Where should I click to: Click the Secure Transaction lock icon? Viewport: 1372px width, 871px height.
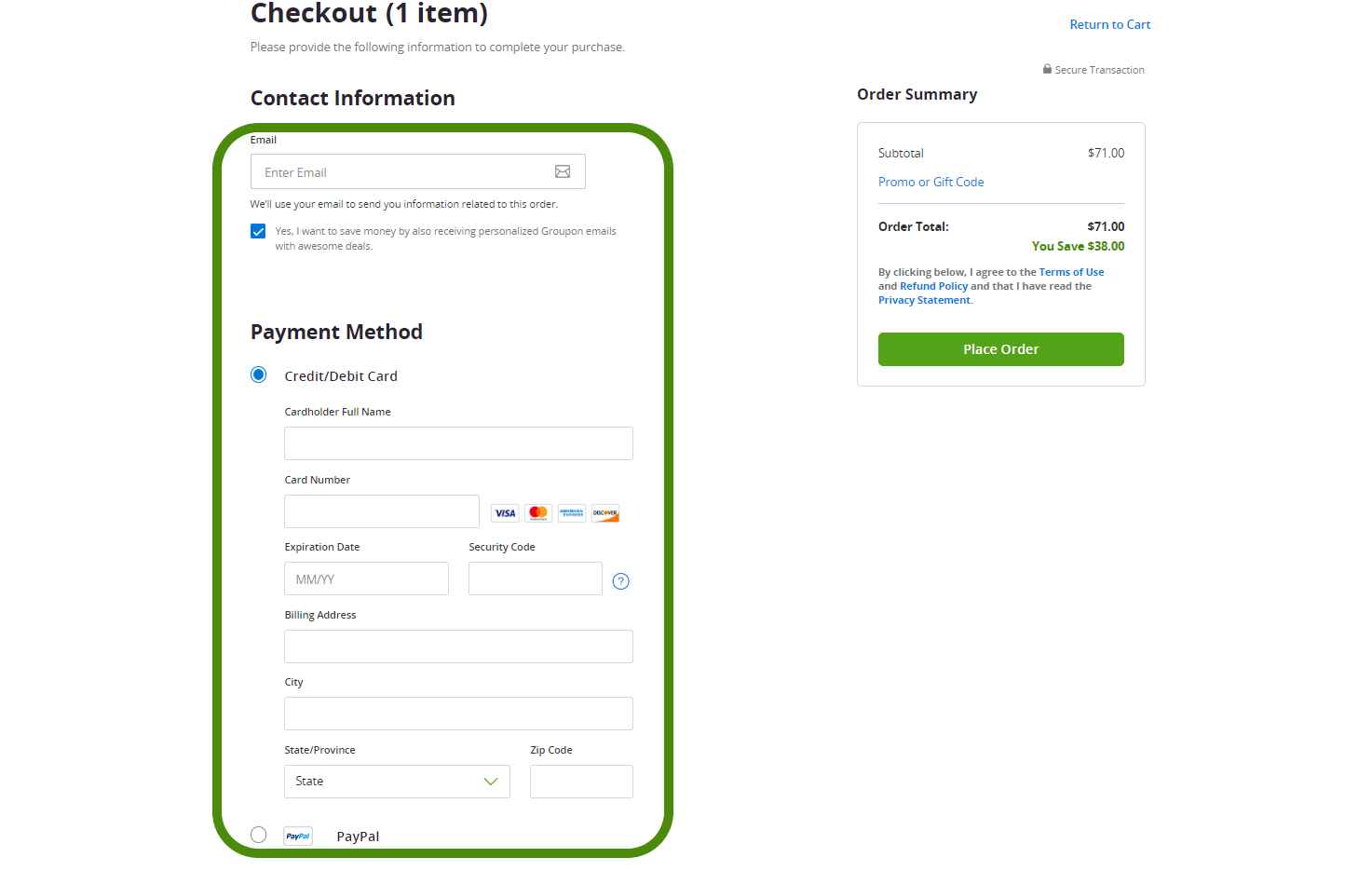(1045, 69)
